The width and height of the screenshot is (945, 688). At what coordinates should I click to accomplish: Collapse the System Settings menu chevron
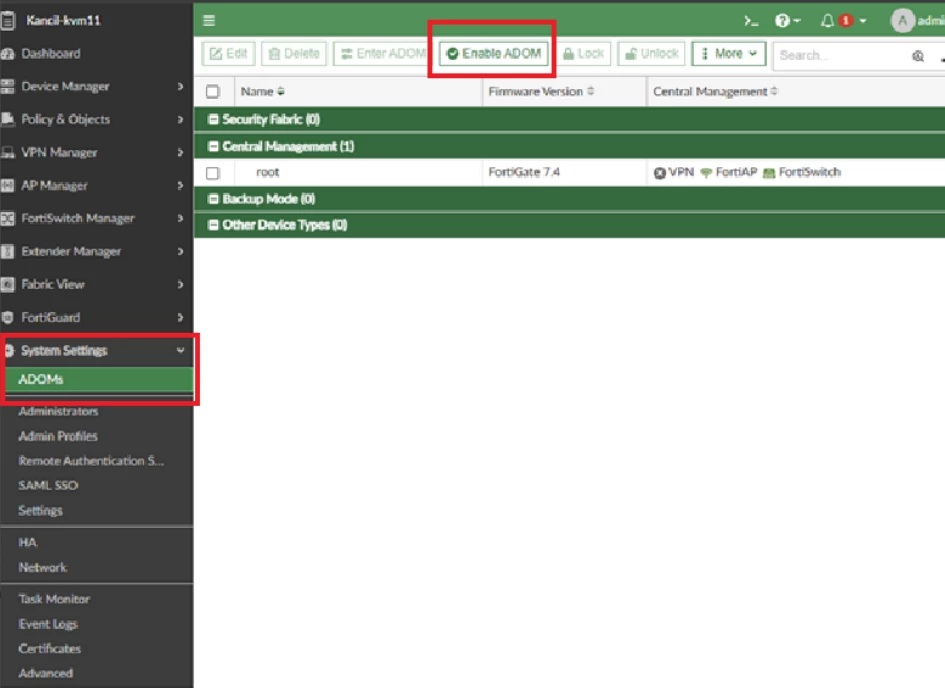pyautogui.click(x=180, y=351)
